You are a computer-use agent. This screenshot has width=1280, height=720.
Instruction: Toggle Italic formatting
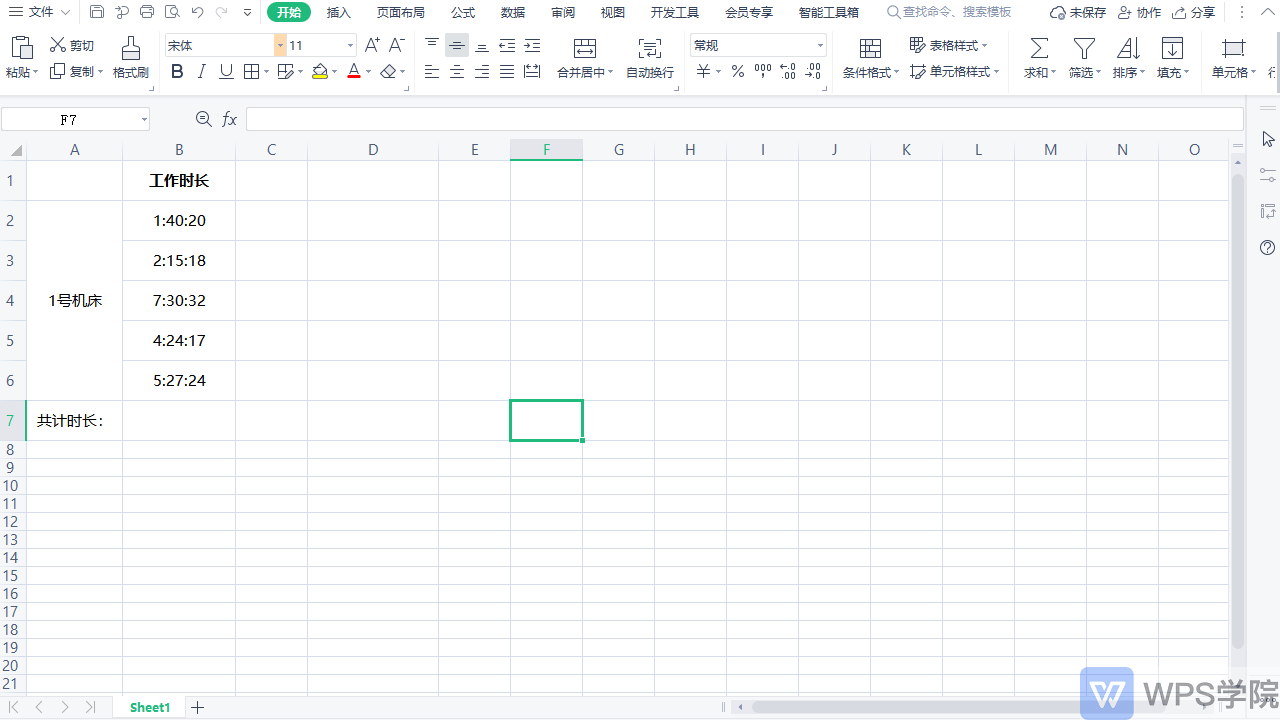tap(202, 71)
